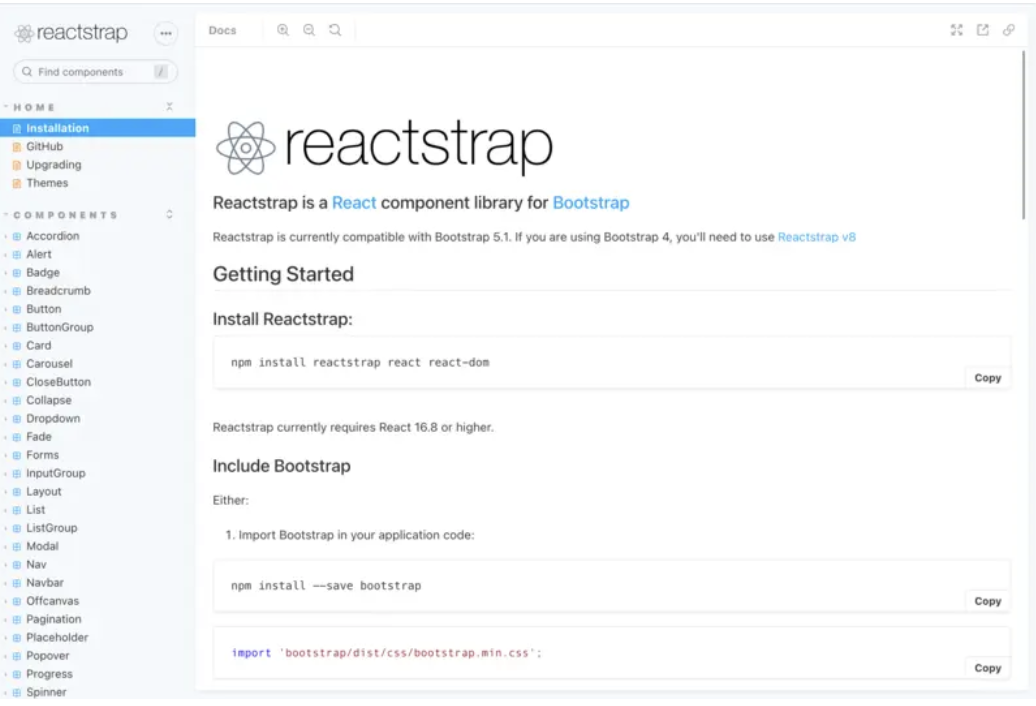Focus the Find components search field
Viewport: 1036px width, 706px height.
[x=95, y=71]
